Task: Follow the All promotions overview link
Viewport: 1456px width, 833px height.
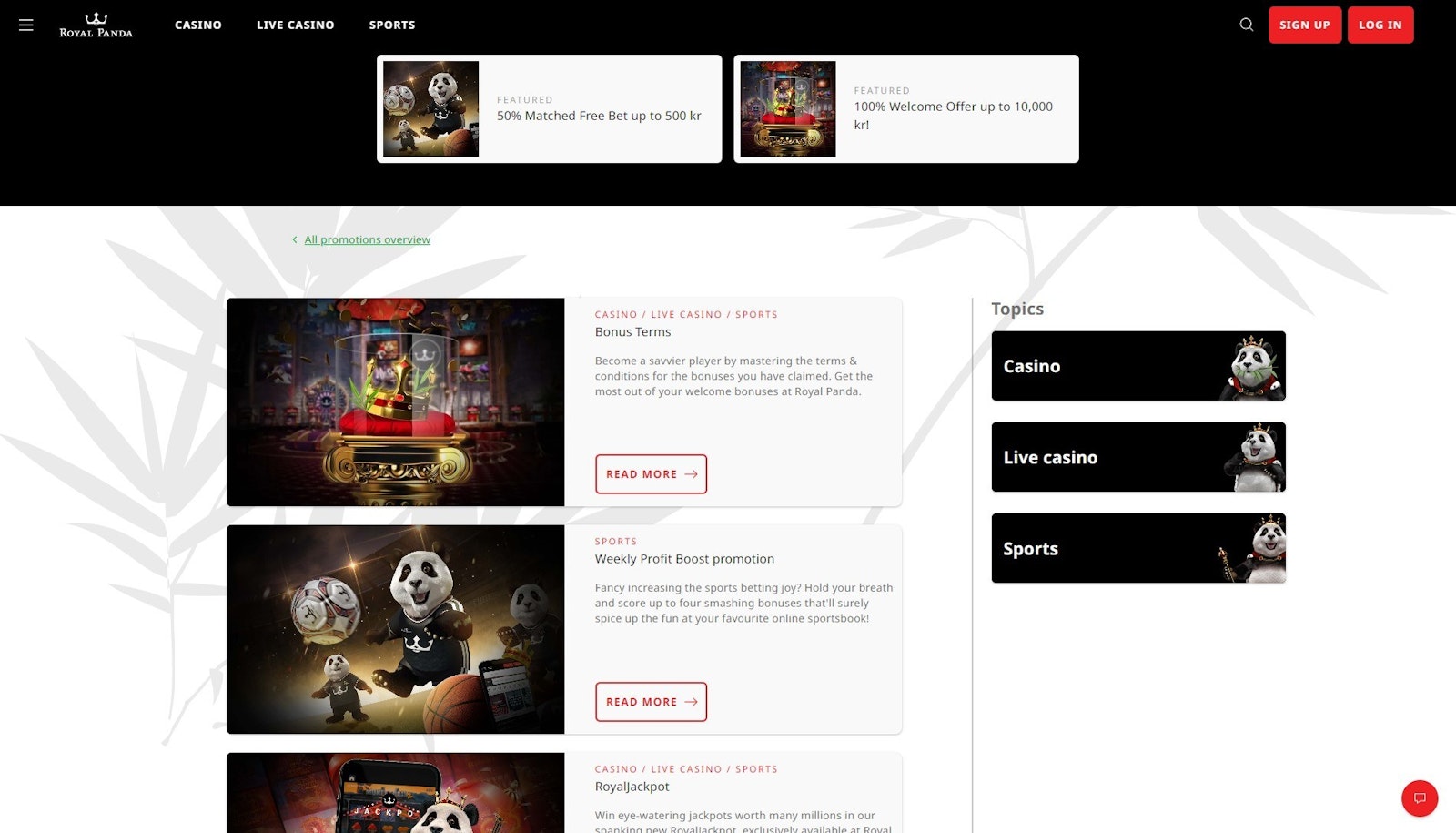Action: (x=368, y=239)
